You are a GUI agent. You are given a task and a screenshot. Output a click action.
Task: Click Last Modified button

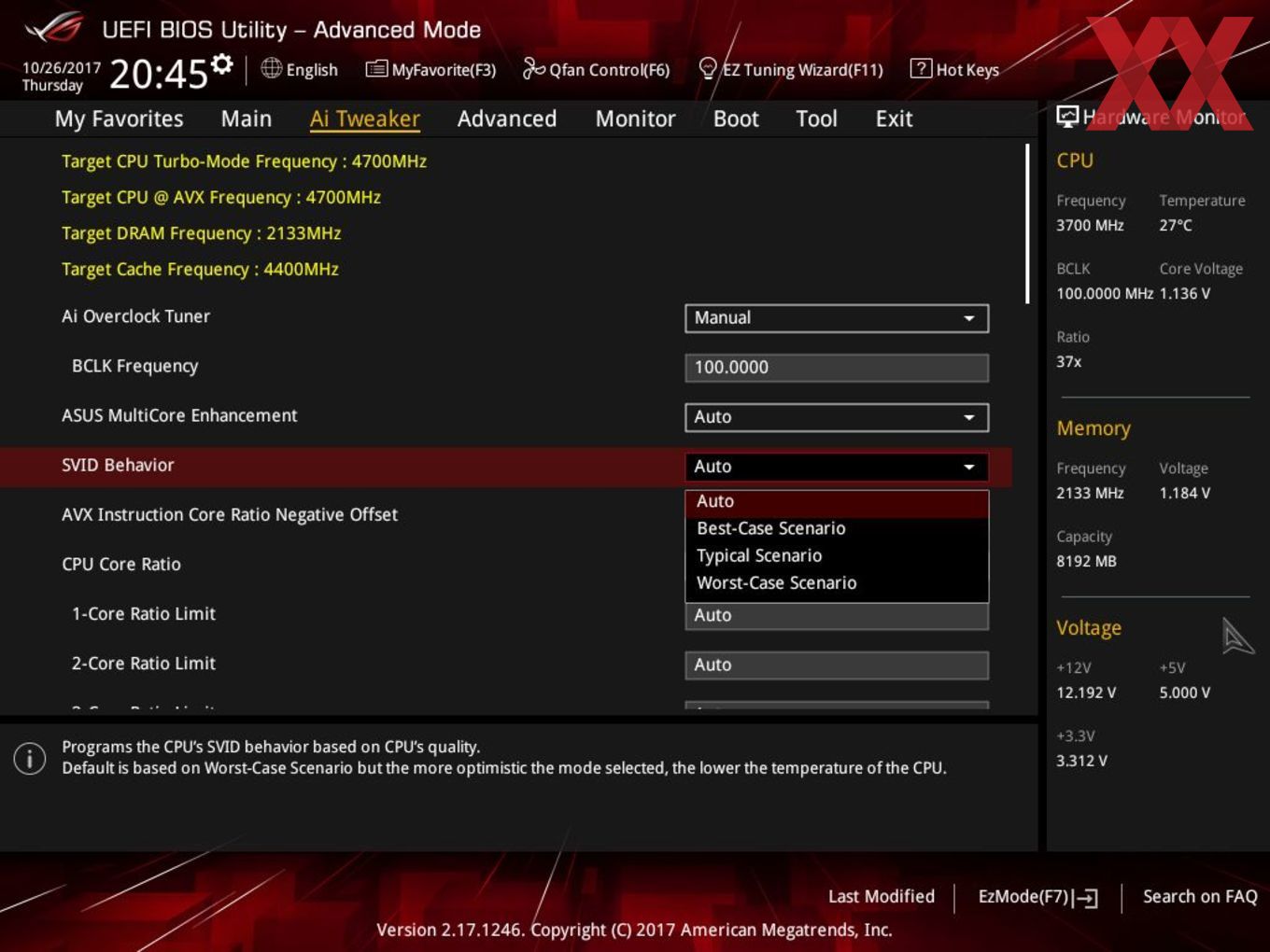click(882, 897)
